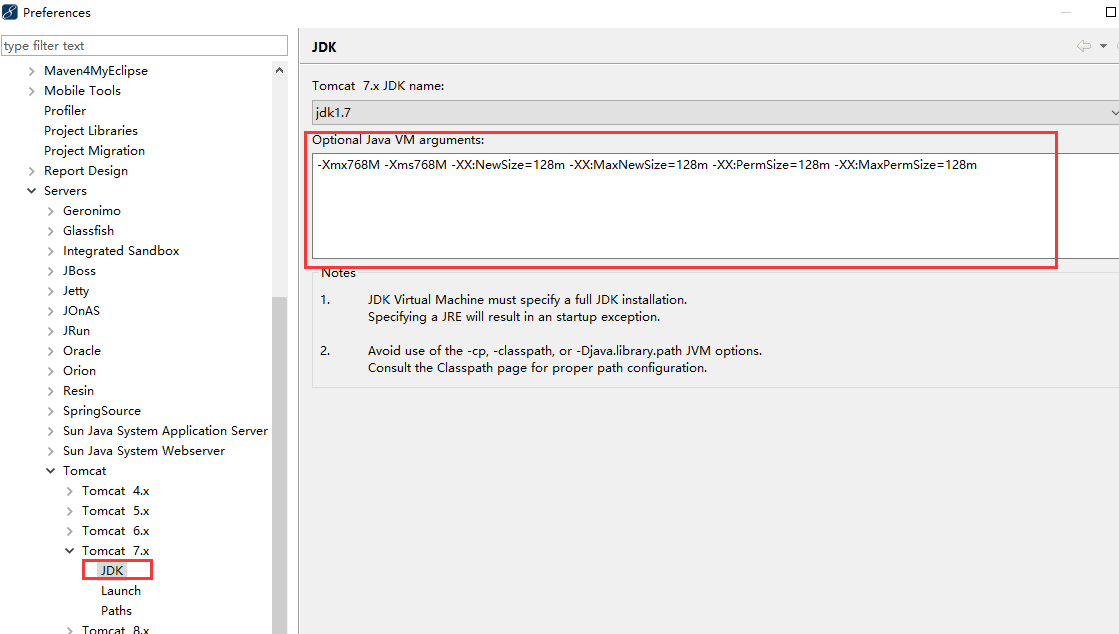
Task: Select Mobile Tools in the tree
Action: pos(82,91)
